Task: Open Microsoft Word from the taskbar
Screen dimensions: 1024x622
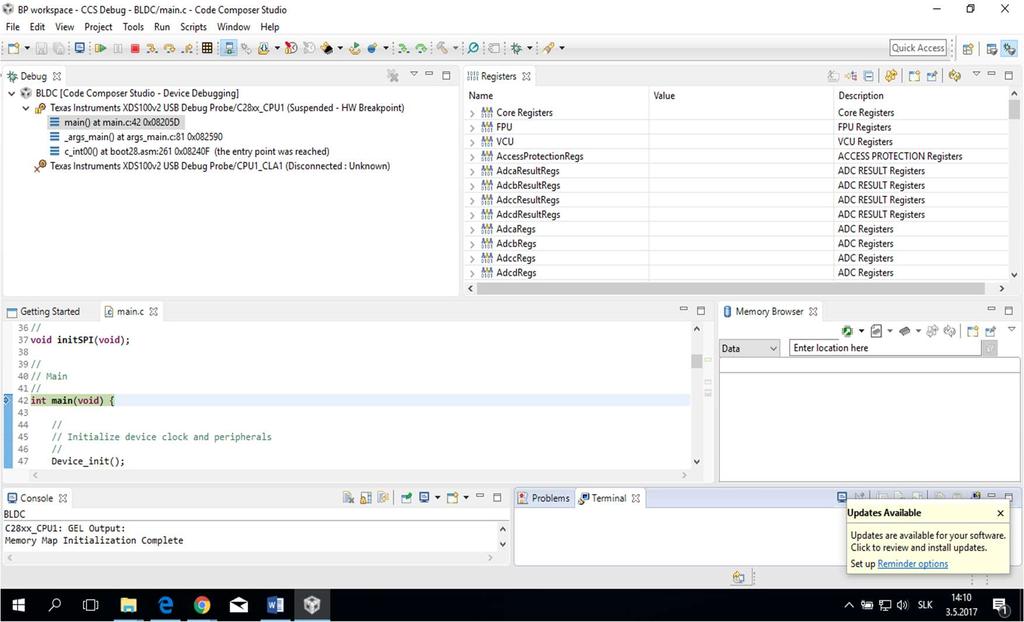Action: 275,605
